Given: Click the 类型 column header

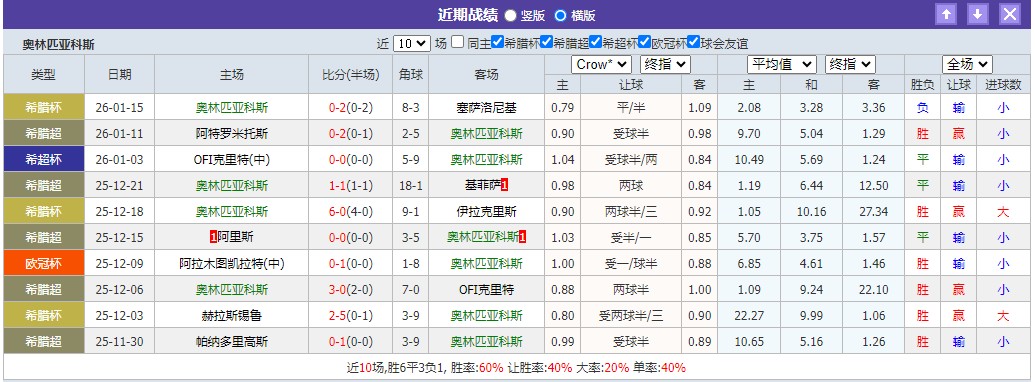Looking at the screenshot, I should [x=44, y=75].
